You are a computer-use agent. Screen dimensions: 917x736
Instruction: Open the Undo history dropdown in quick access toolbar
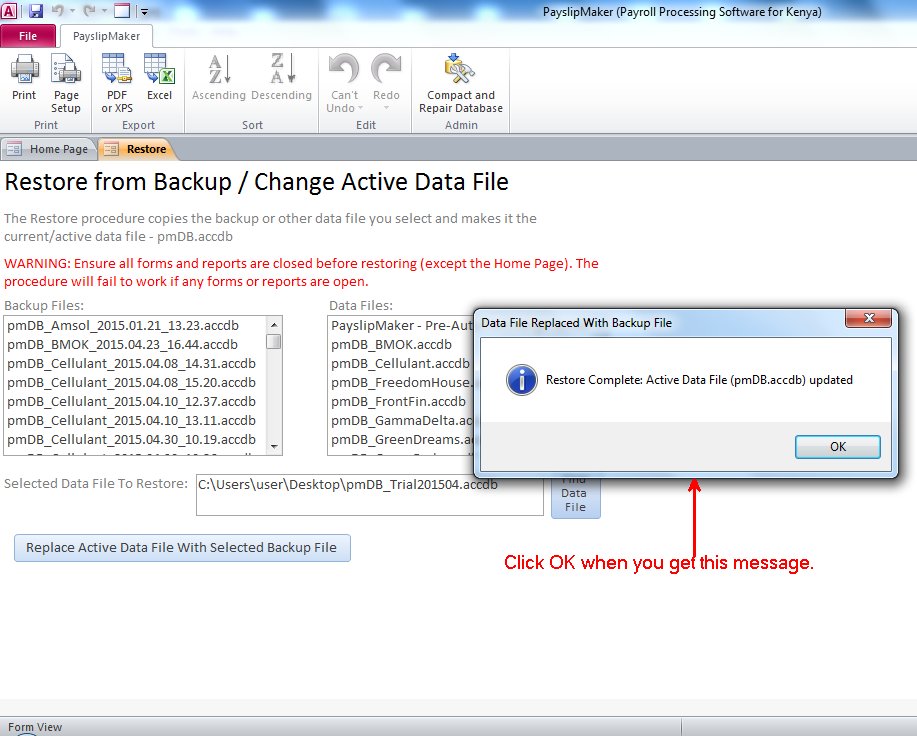(x=72, y=11)
